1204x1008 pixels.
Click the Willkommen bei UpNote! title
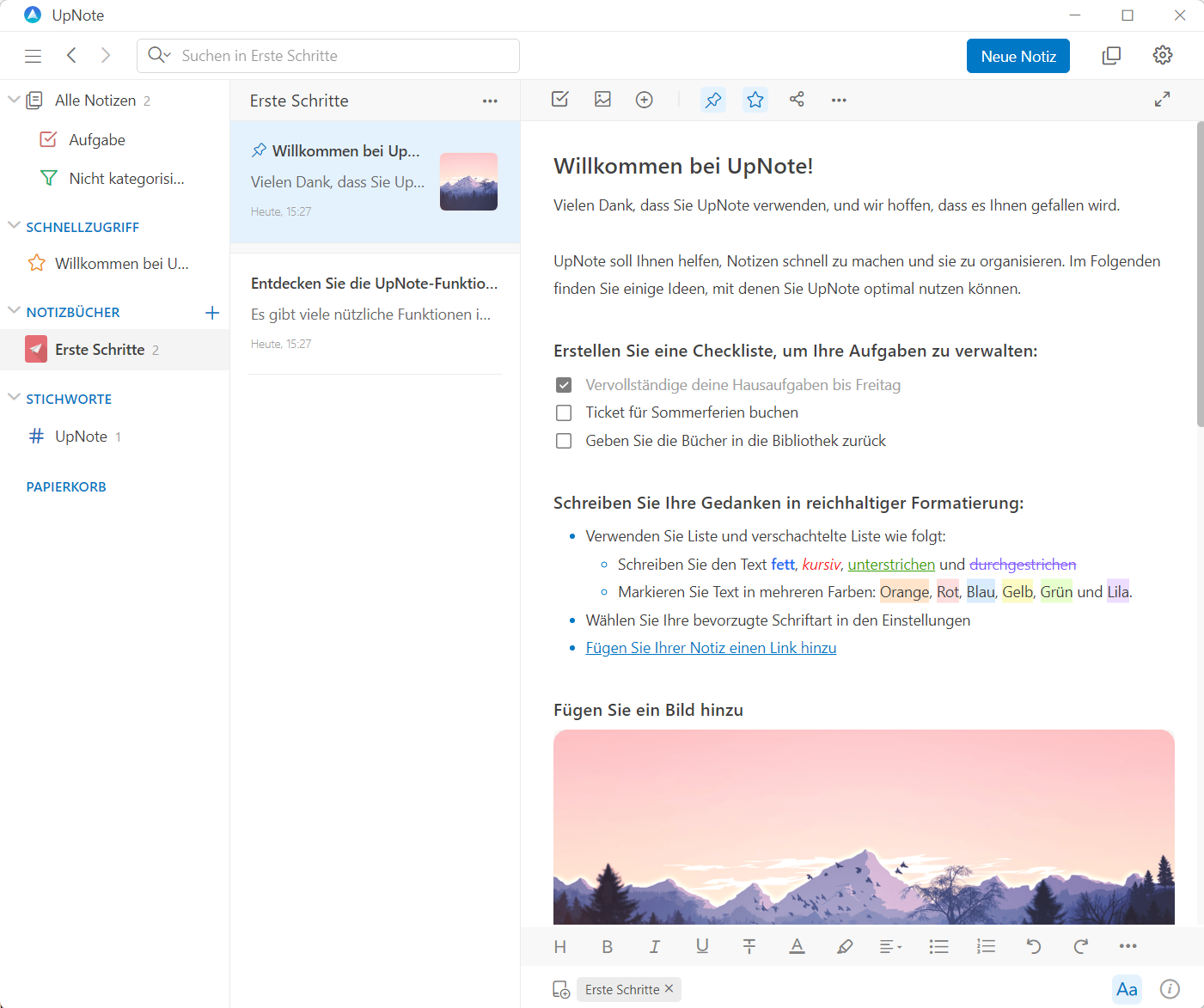683,166
